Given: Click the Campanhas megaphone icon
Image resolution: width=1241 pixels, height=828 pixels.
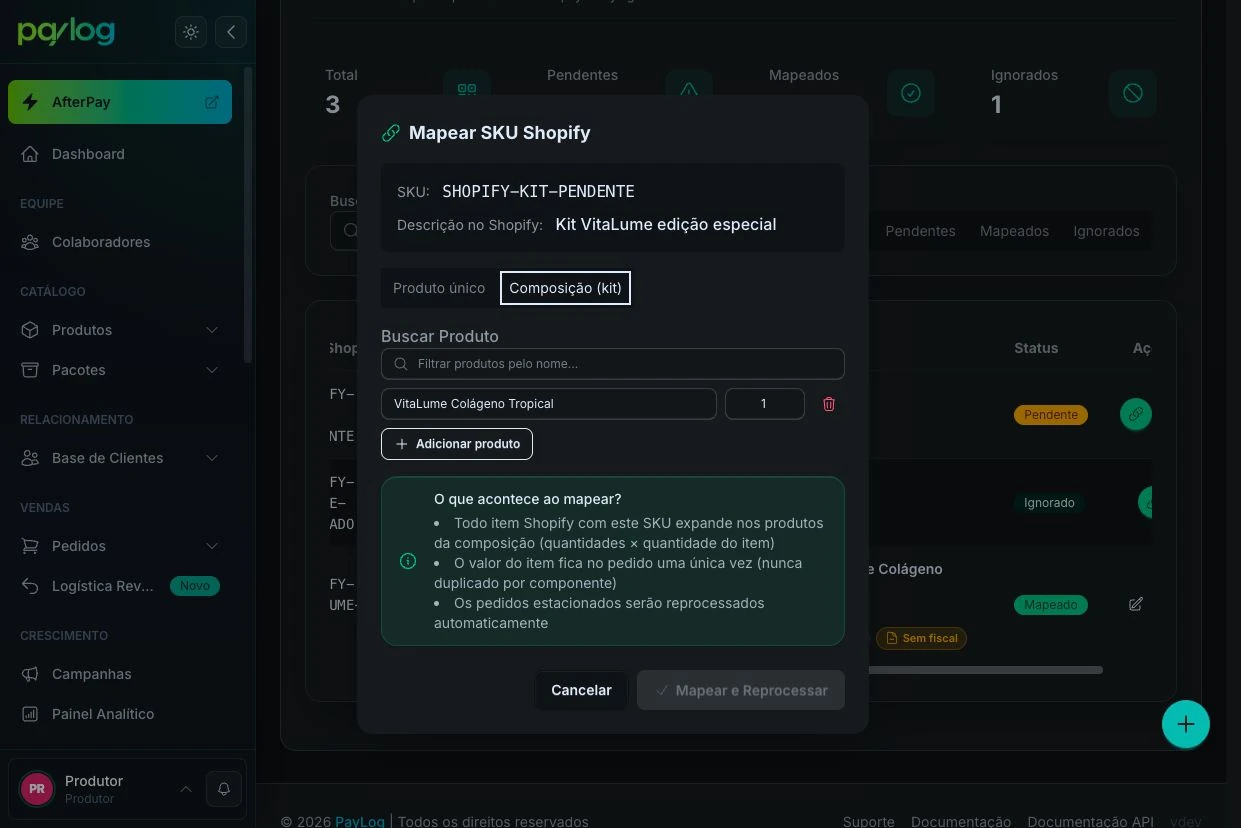Looking at the screenshot, I should [31, 674].
